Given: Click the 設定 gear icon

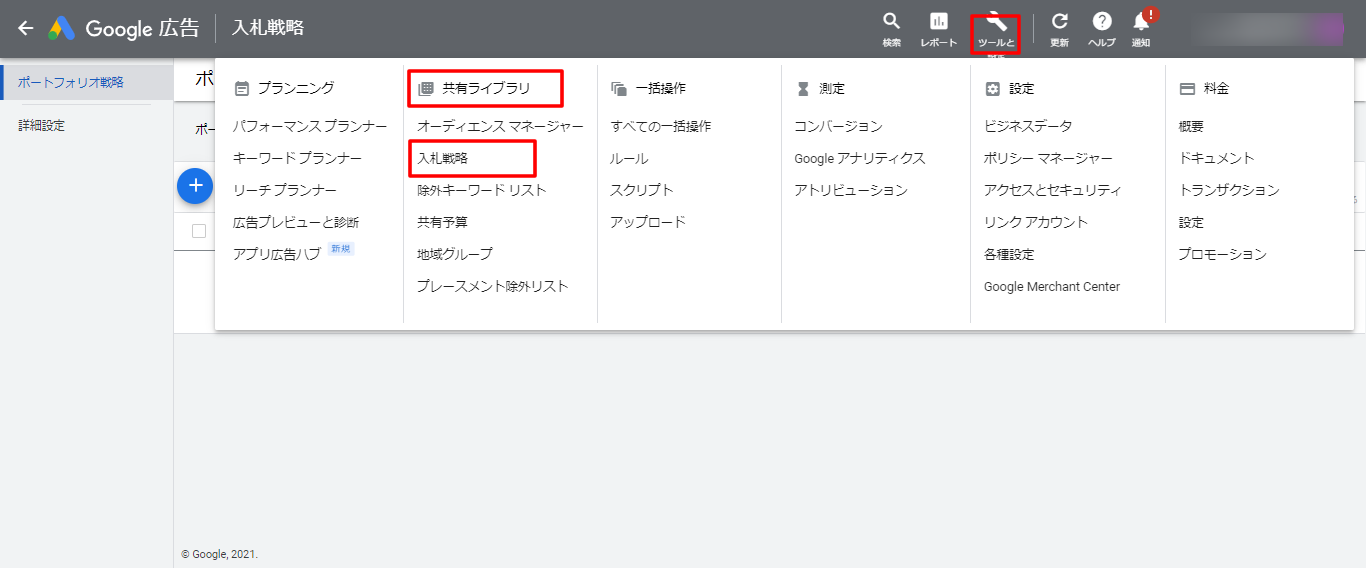Looking at the screenshot, I should 992,88.
